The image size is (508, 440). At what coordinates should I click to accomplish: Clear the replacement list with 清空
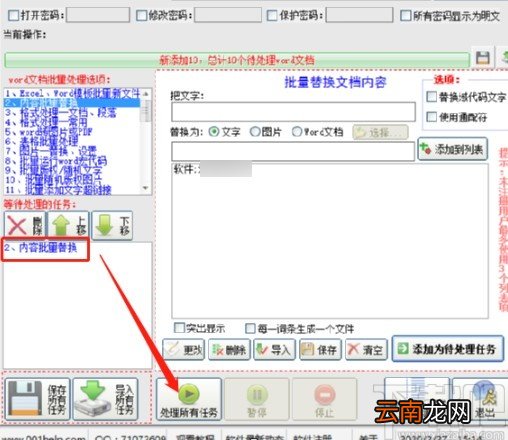click(x=366, y=350)
